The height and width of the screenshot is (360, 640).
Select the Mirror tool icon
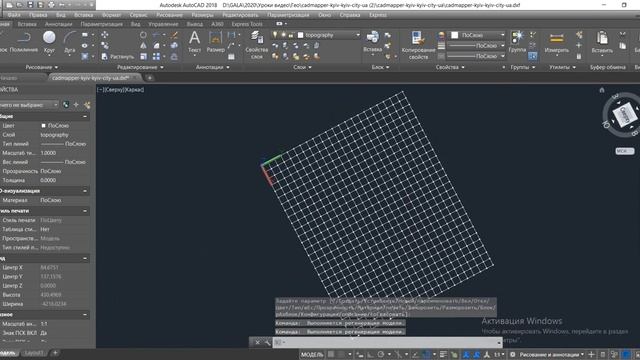[143, 46]
